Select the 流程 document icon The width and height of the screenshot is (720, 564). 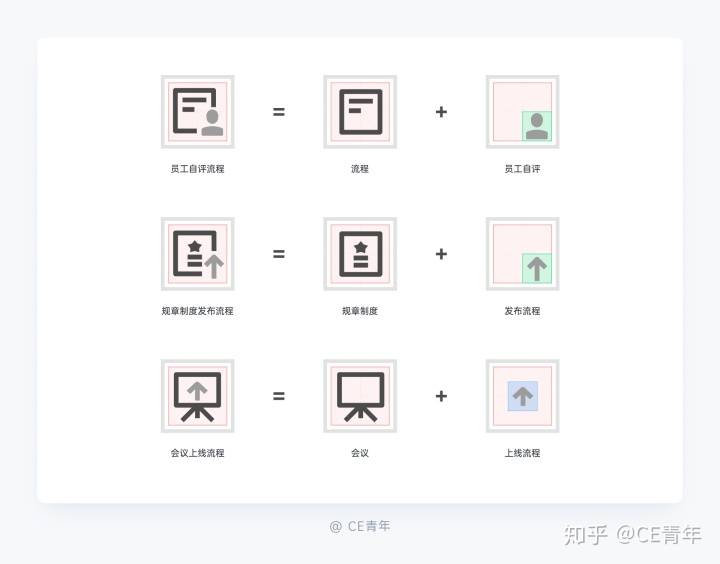pyautogui.click(x=360, y=112)
